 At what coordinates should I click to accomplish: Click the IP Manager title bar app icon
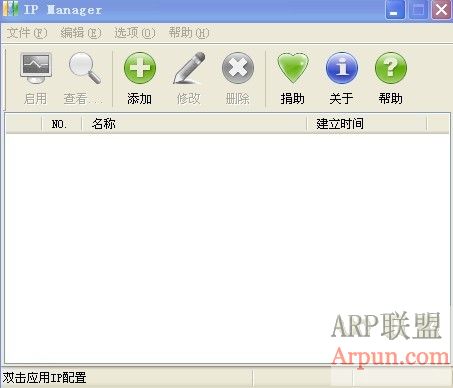tap(11, 9)
